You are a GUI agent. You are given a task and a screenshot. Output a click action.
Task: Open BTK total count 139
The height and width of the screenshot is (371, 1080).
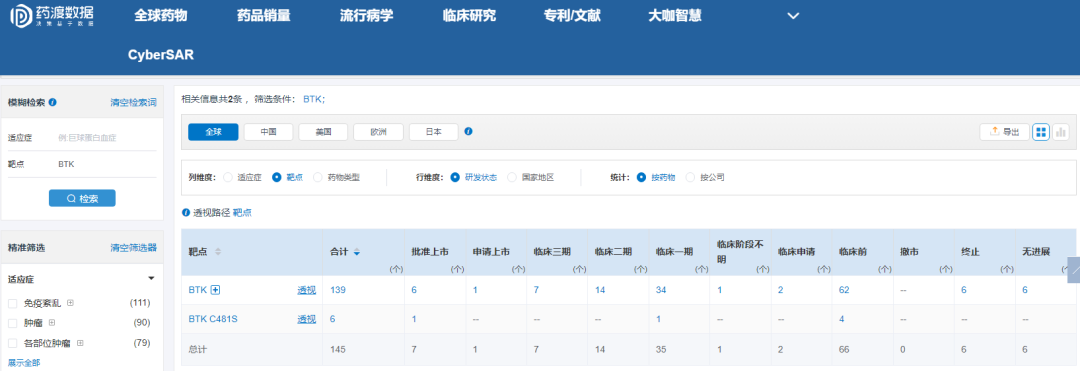click(338, 290)
